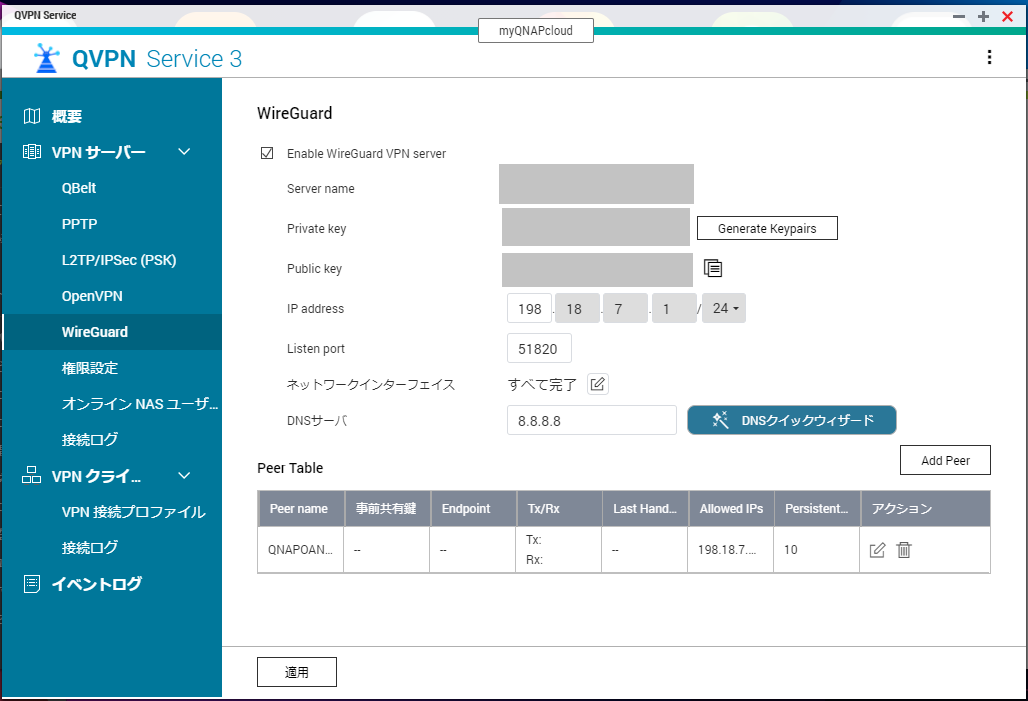
Task: Select OpenVPN in the sidebar
Action: pos(92,296)
